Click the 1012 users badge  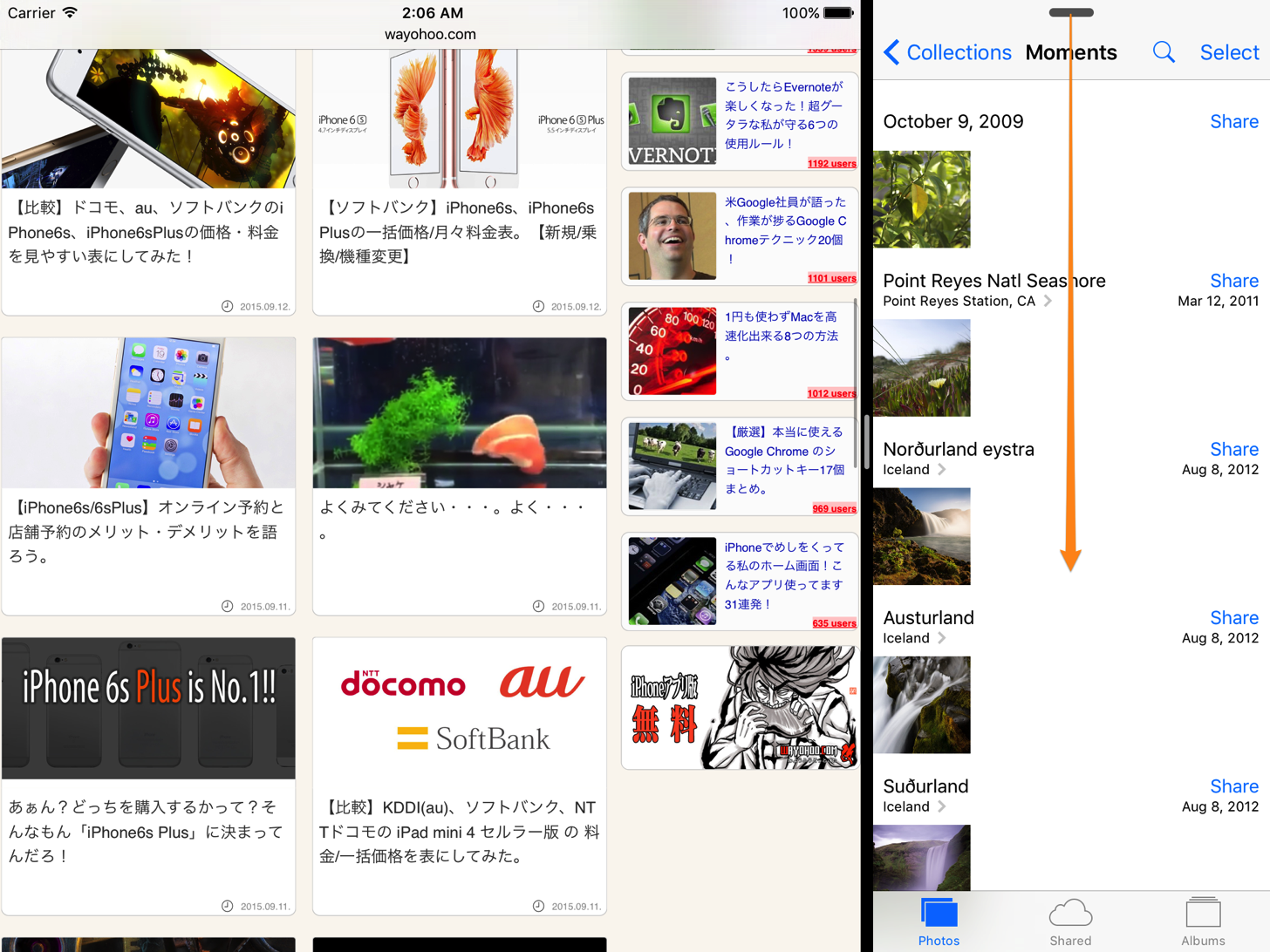[x=831, y=393]
